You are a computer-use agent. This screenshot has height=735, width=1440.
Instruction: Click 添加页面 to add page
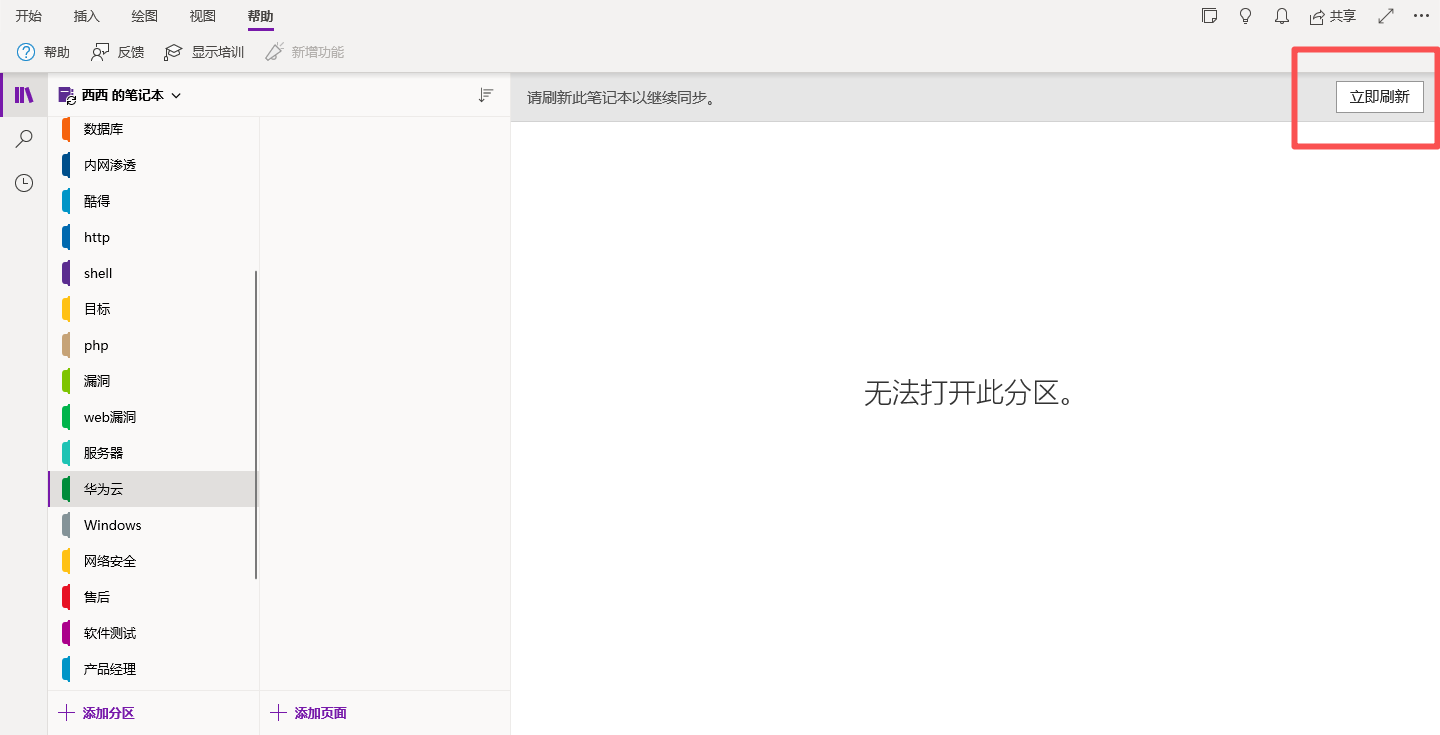pyautogui.click(x=309, y=713)
